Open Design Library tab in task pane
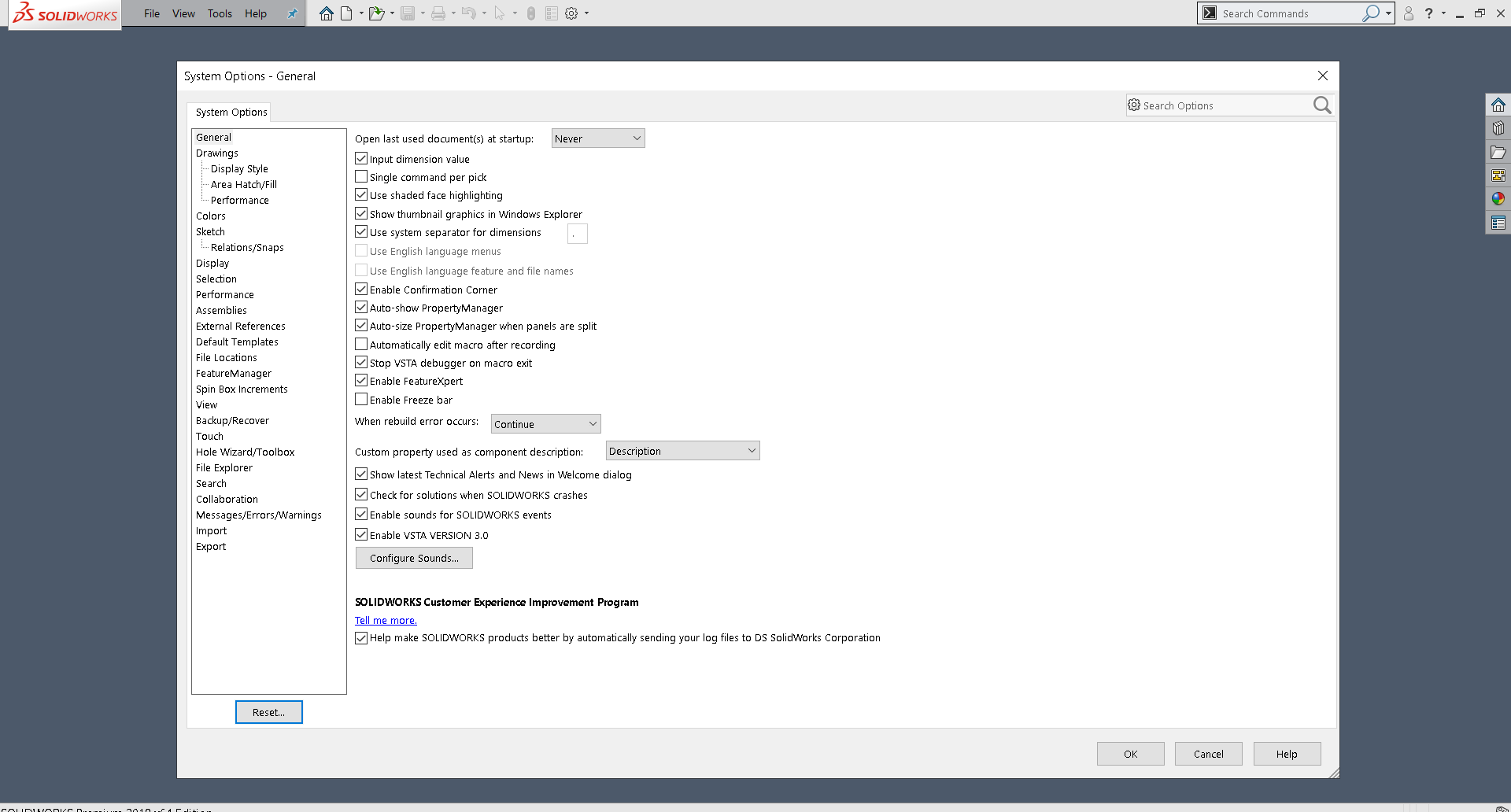Screen dimensions: 1511x812 1498,128
